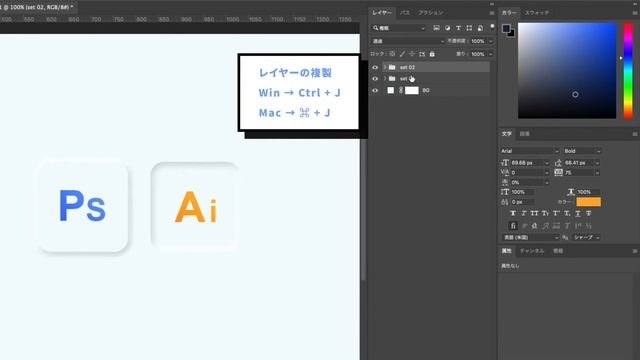Image resolution: width=640 pixels, height=360 pixels.
Task: Toggle Faux Bold text style
Action: 513,213
